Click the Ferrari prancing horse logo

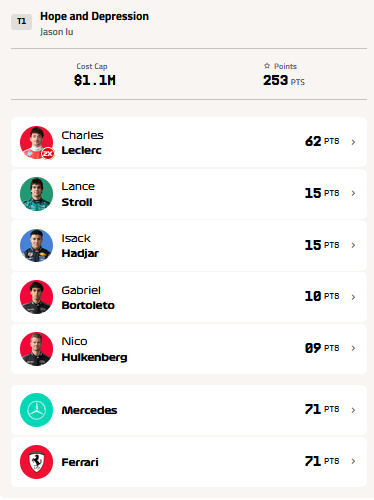(37, 462)
